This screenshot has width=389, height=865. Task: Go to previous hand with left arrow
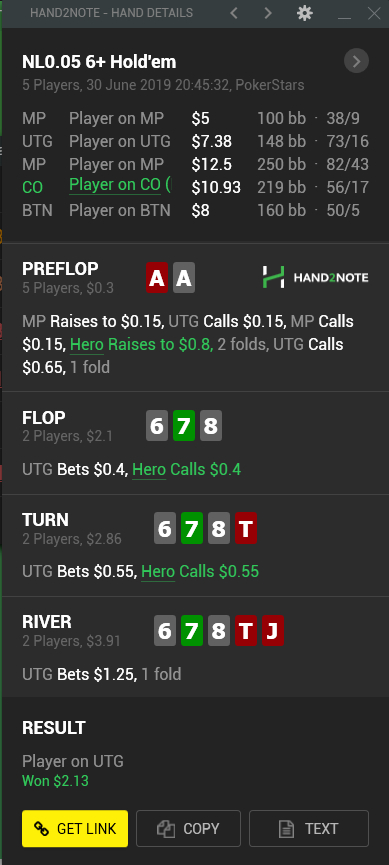(234, 13)
